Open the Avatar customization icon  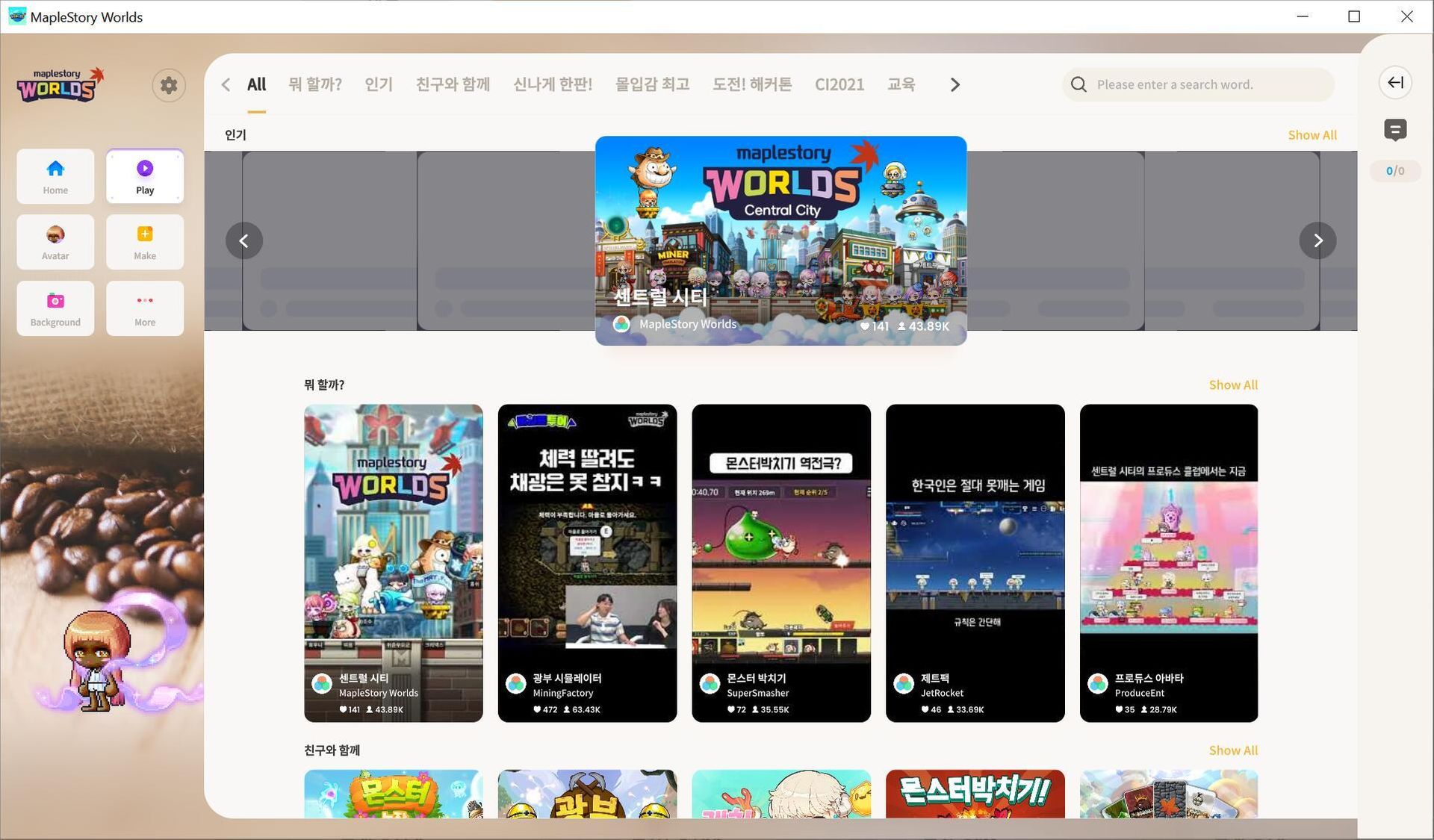[x=55, y=242]
